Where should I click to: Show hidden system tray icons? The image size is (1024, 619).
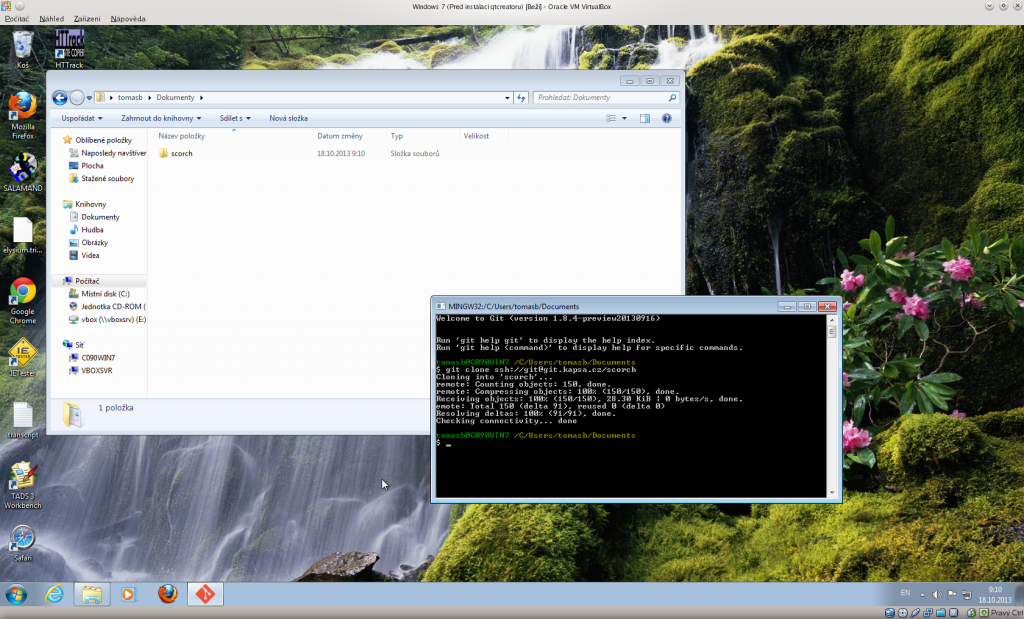point(922,595)
